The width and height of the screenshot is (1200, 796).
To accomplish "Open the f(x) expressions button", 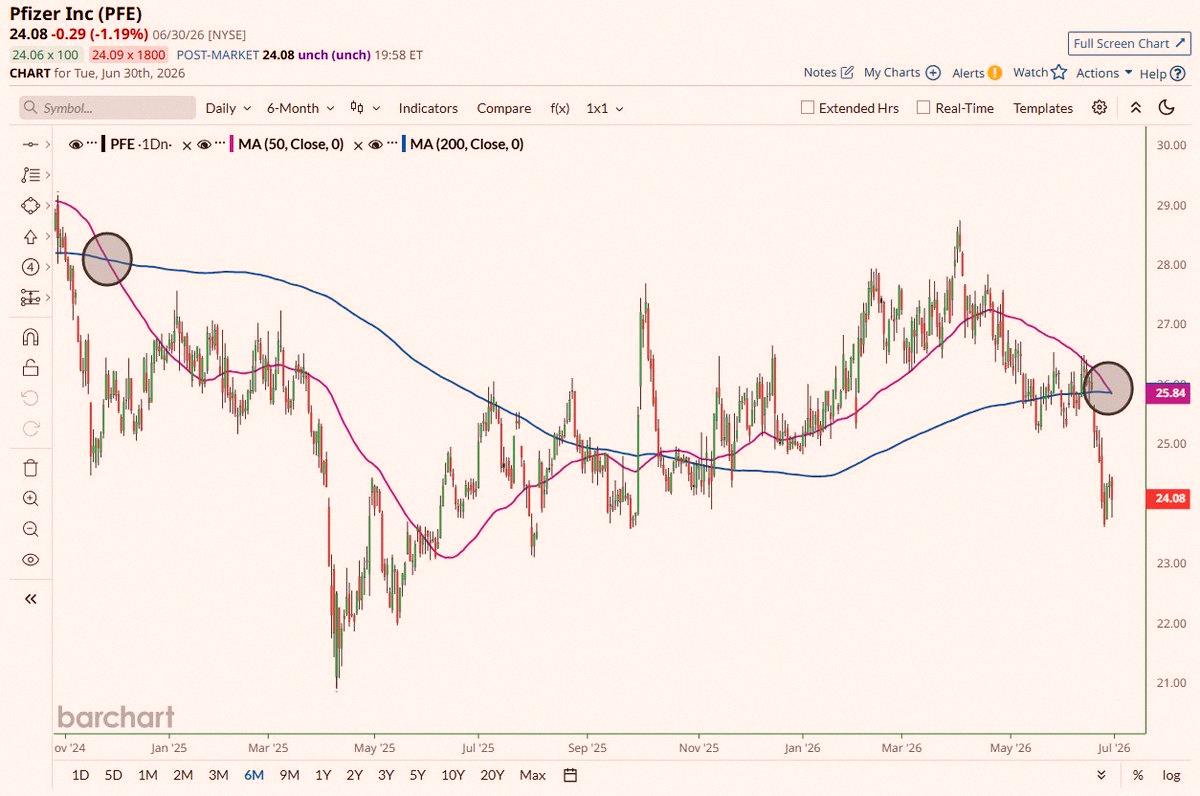I will click(x=560, y=108).
